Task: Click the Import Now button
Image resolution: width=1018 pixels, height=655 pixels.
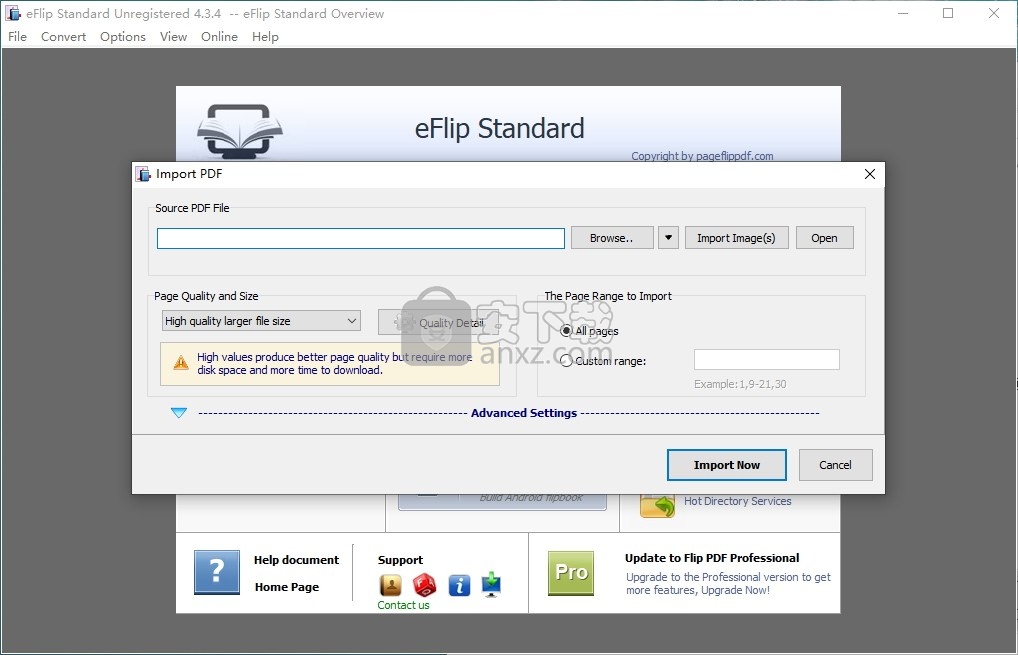Action: click(726, 465)
